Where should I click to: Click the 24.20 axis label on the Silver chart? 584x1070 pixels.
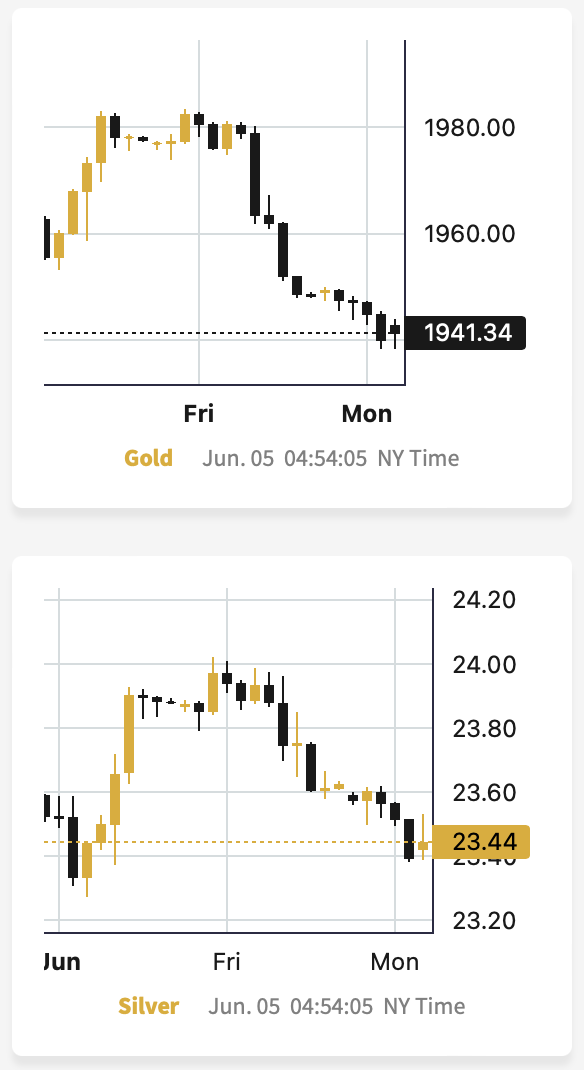(x=484, y=601)
